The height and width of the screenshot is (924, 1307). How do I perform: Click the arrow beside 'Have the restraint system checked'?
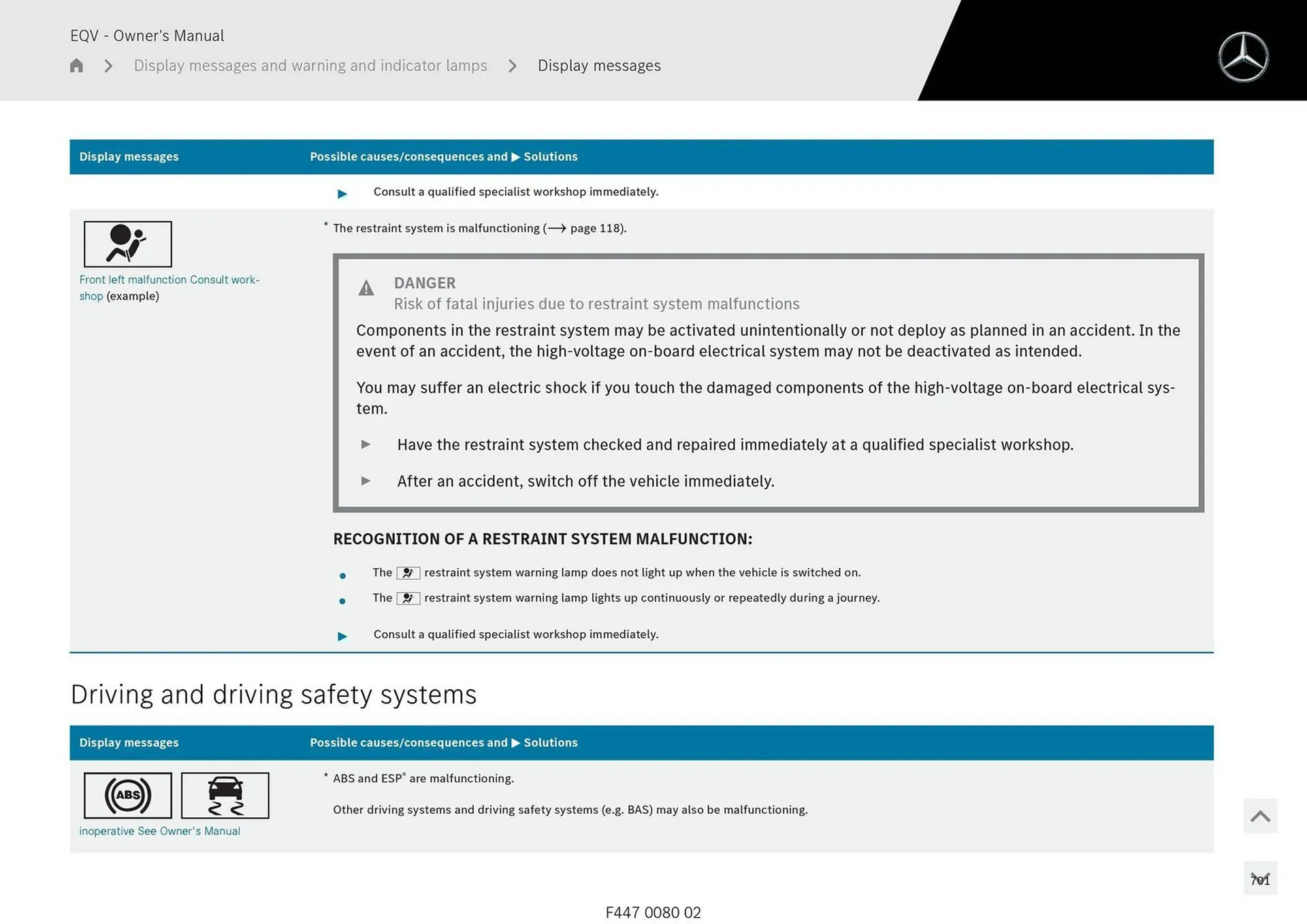click(366, 444)
